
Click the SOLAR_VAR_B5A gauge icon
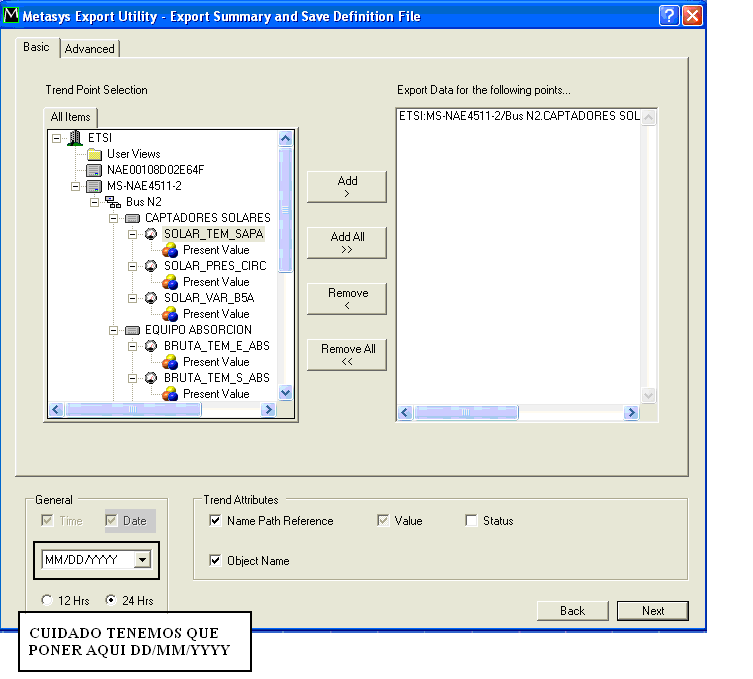151,298
